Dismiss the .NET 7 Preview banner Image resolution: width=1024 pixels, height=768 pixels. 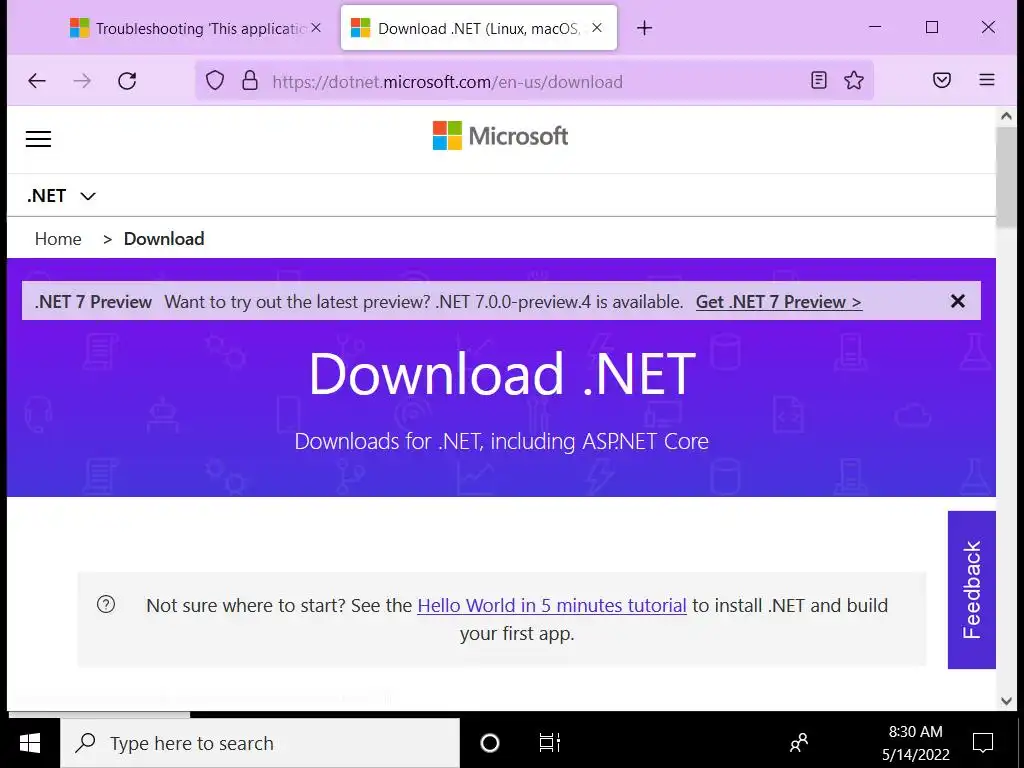point(957,301)
